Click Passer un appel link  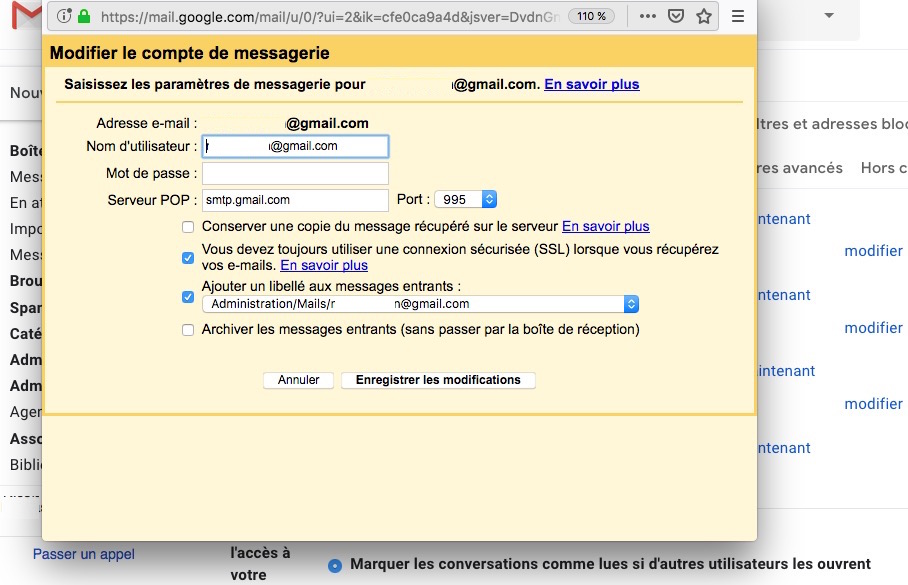84,554
